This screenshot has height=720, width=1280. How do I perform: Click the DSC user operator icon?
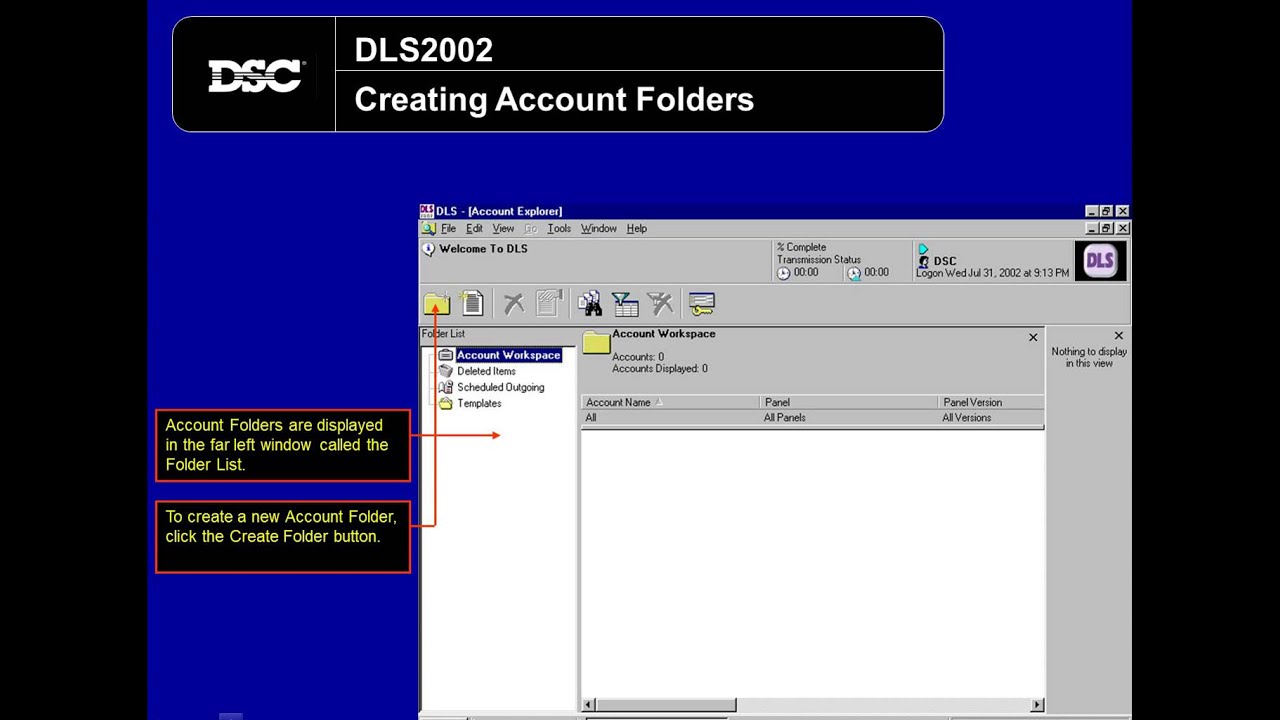click(x=924, y=262)
